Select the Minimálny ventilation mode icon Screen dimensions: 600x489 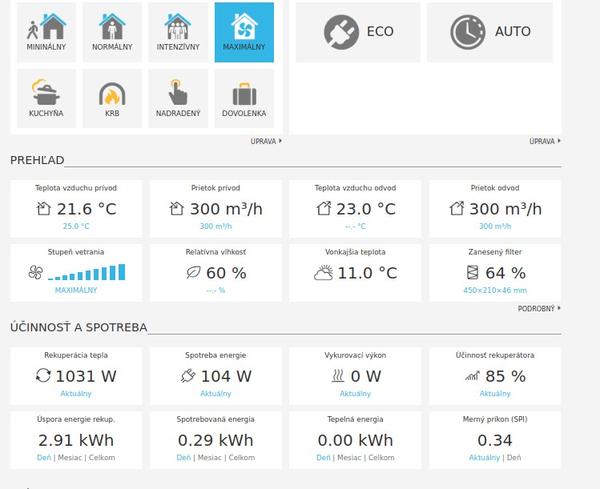[47, 31]
